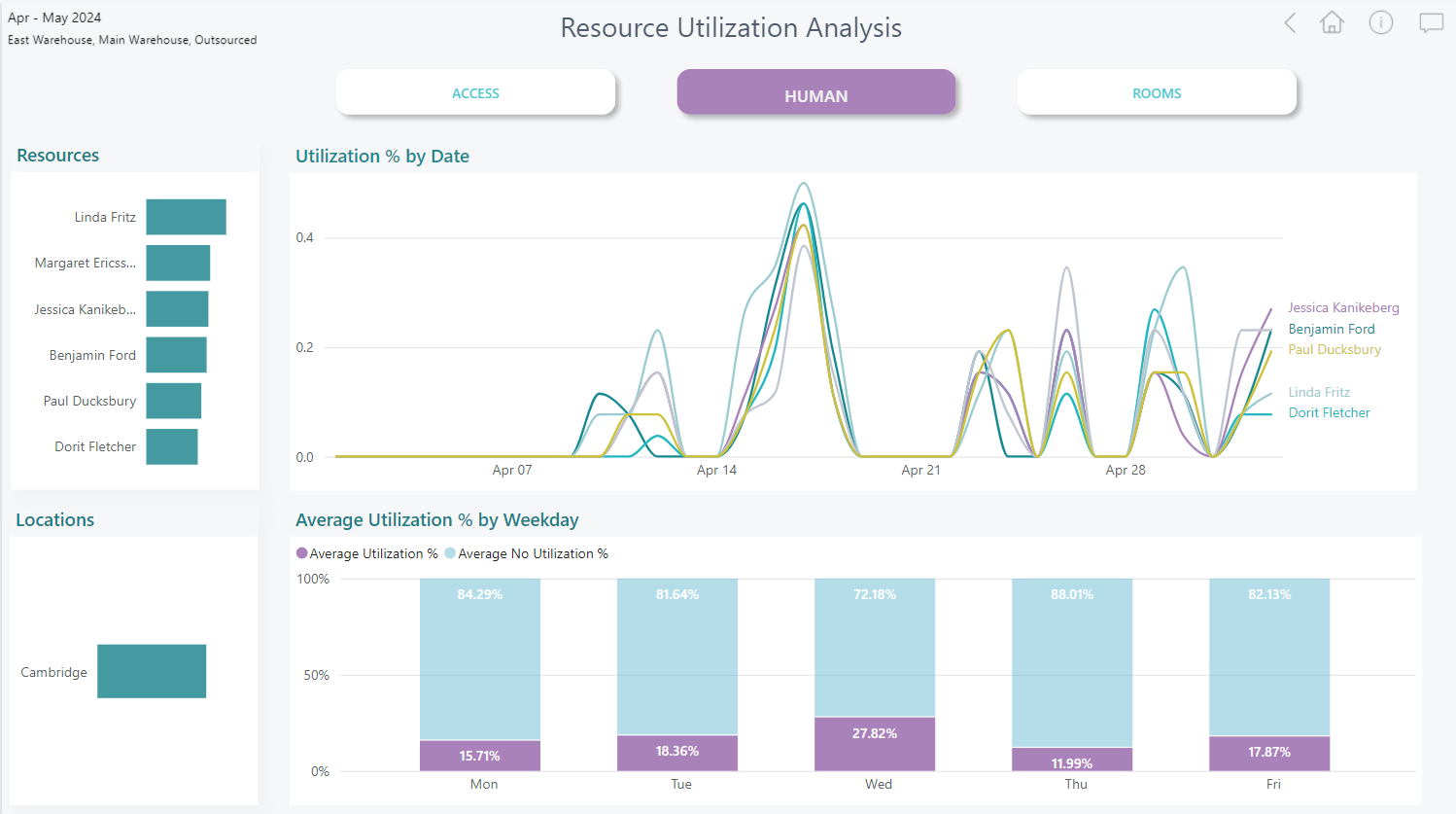Click Wednesday's 27.82% utilization bar segment
This screenshot has height=814, width=1456.
tap(874, 744)
